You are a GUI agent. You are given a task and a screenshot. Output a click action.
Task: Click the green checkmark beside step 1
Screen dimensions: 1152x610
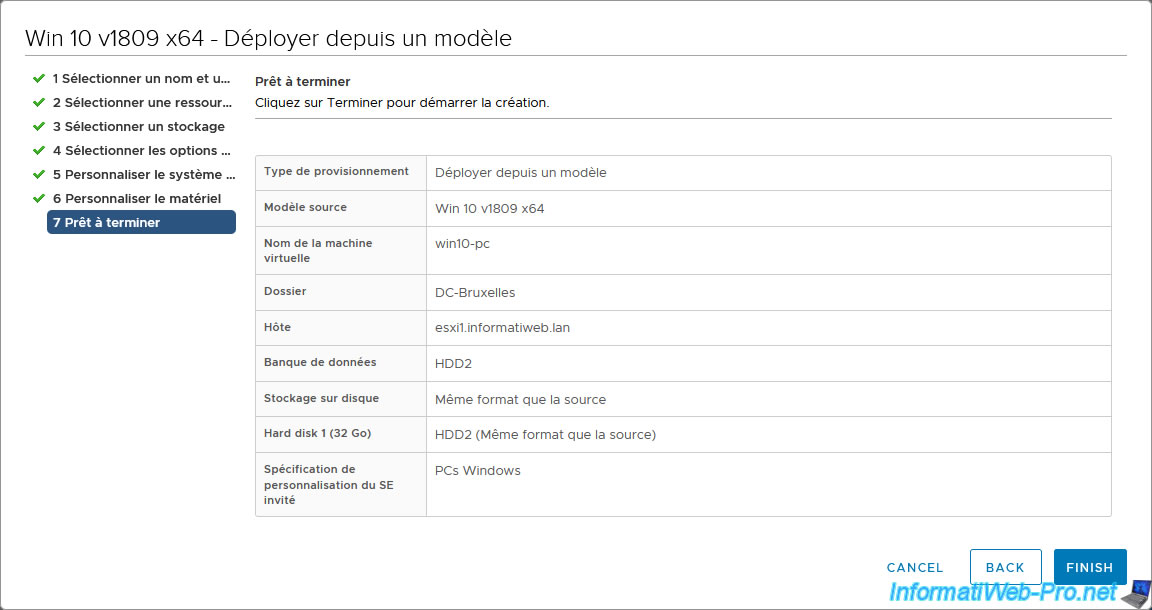39,79
